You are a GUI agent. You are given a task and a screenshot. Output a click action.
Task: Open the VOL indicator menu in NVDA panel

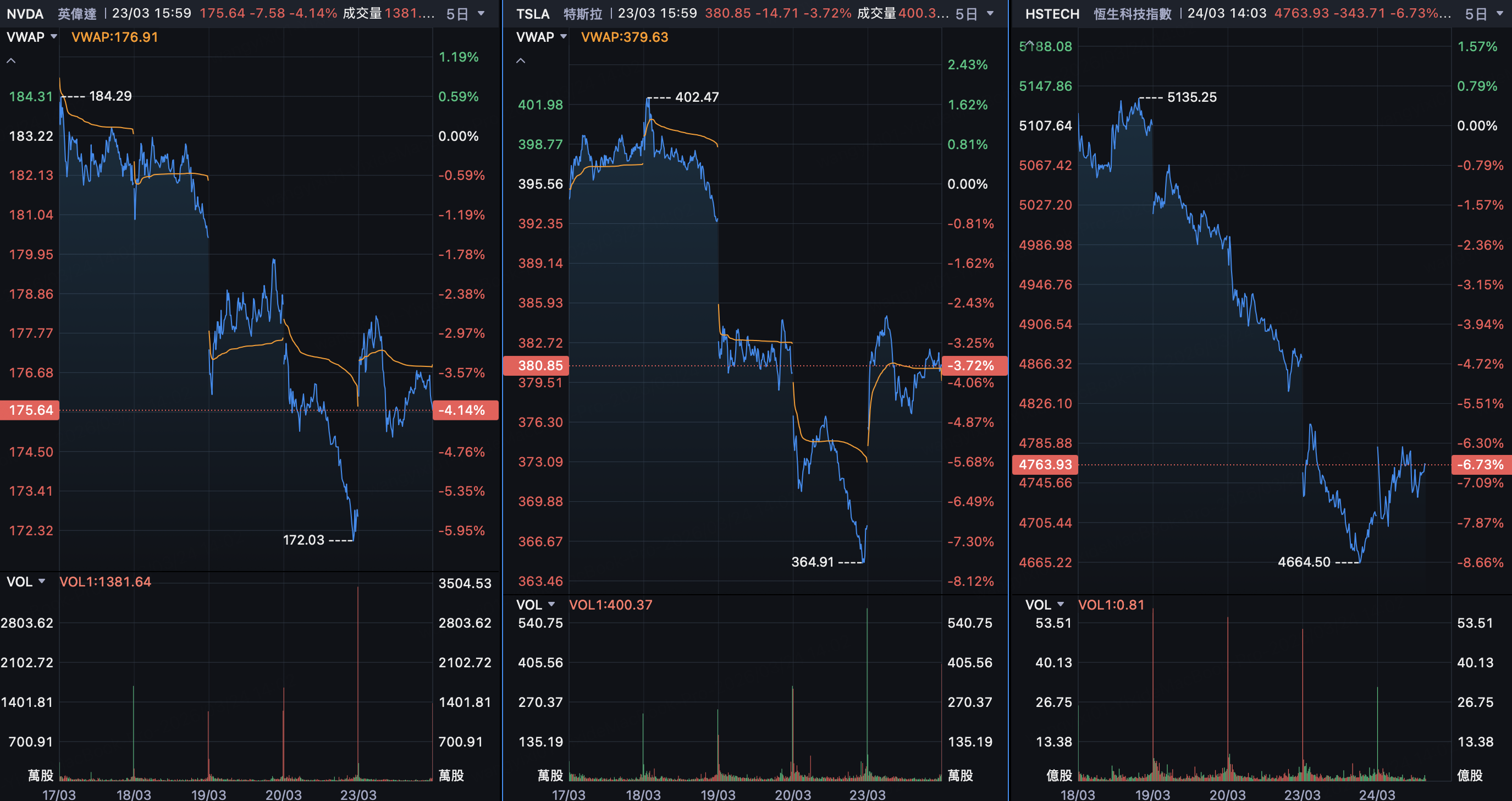[x=26, y=581]
